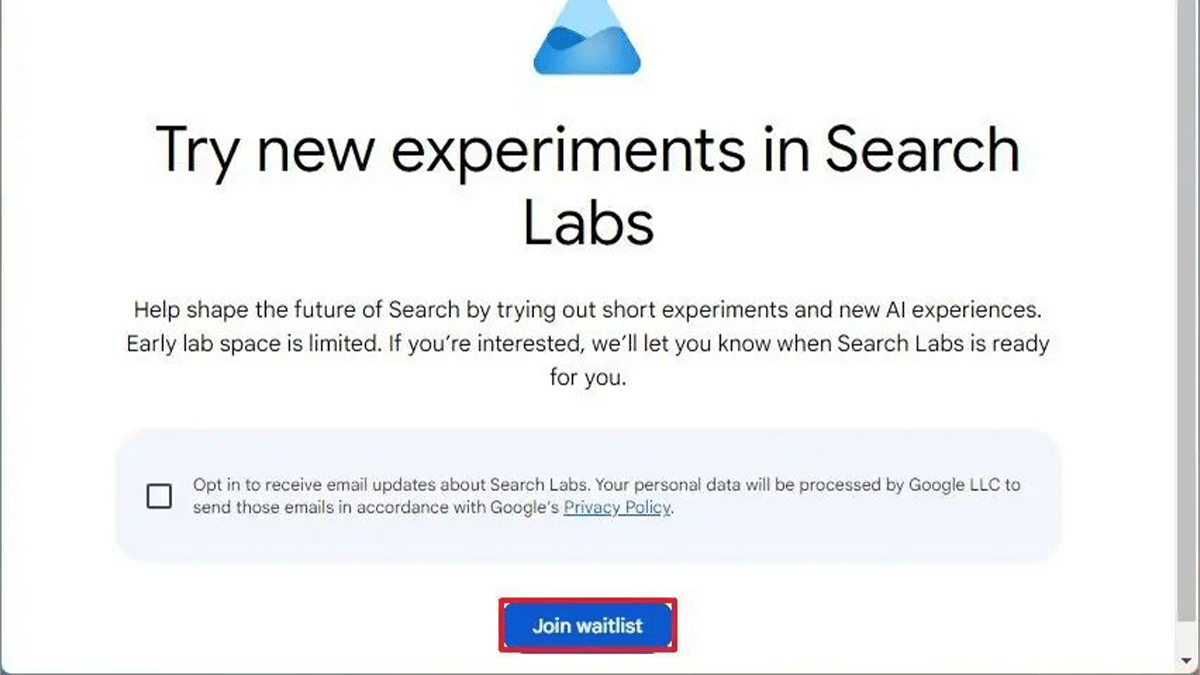Screen dimensions: 1200x675
Task: Click the "for you." line of the description
Action: (587, 378)
